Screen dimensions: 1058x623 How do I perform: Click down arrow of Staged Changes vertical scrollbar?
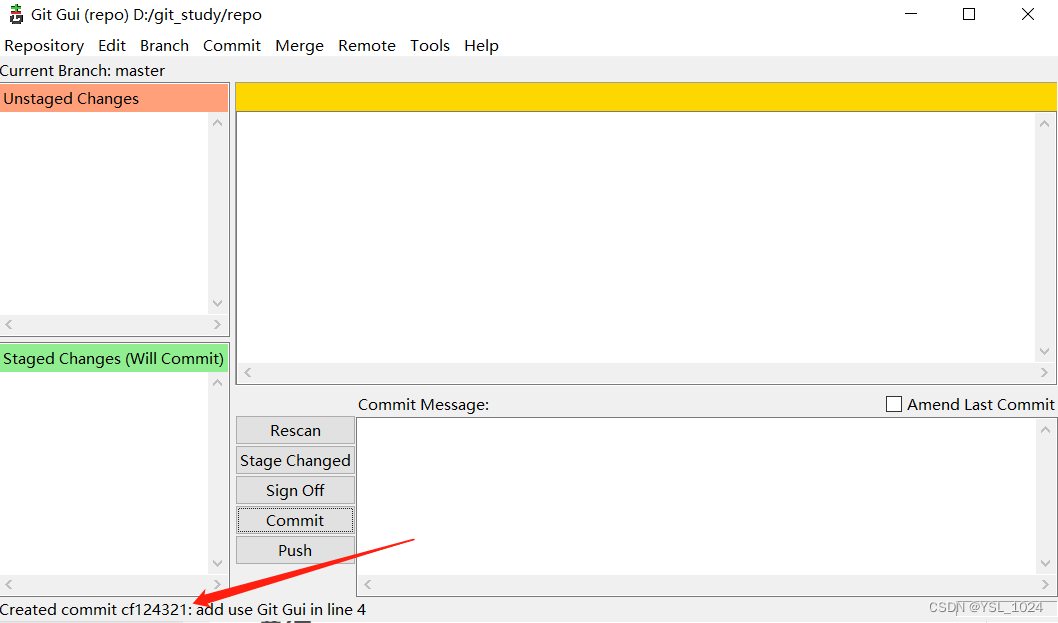pos(217,564)
